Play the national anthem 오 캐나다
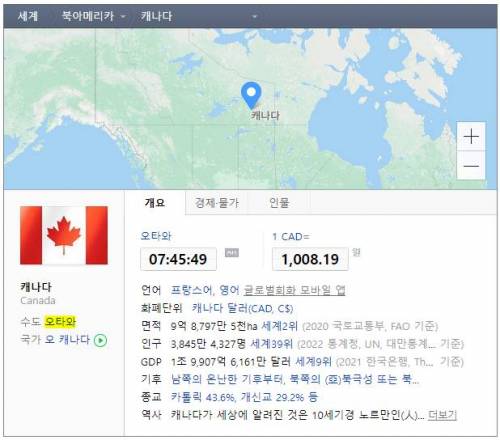This screenshot has height=440, width=500. click(100, 340)
